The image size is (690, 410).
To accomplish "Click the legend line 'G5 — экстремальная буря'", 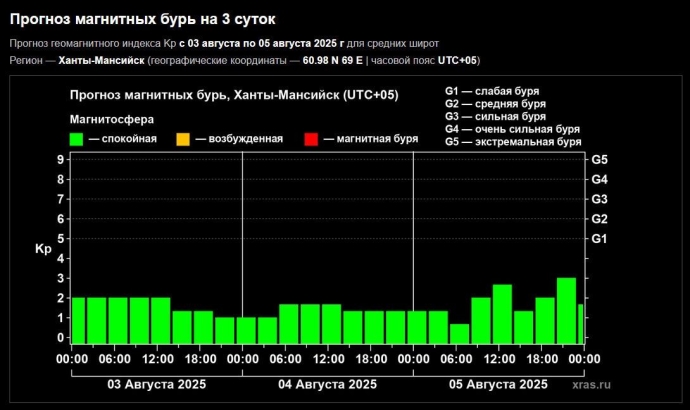I will tap(513, 142).
